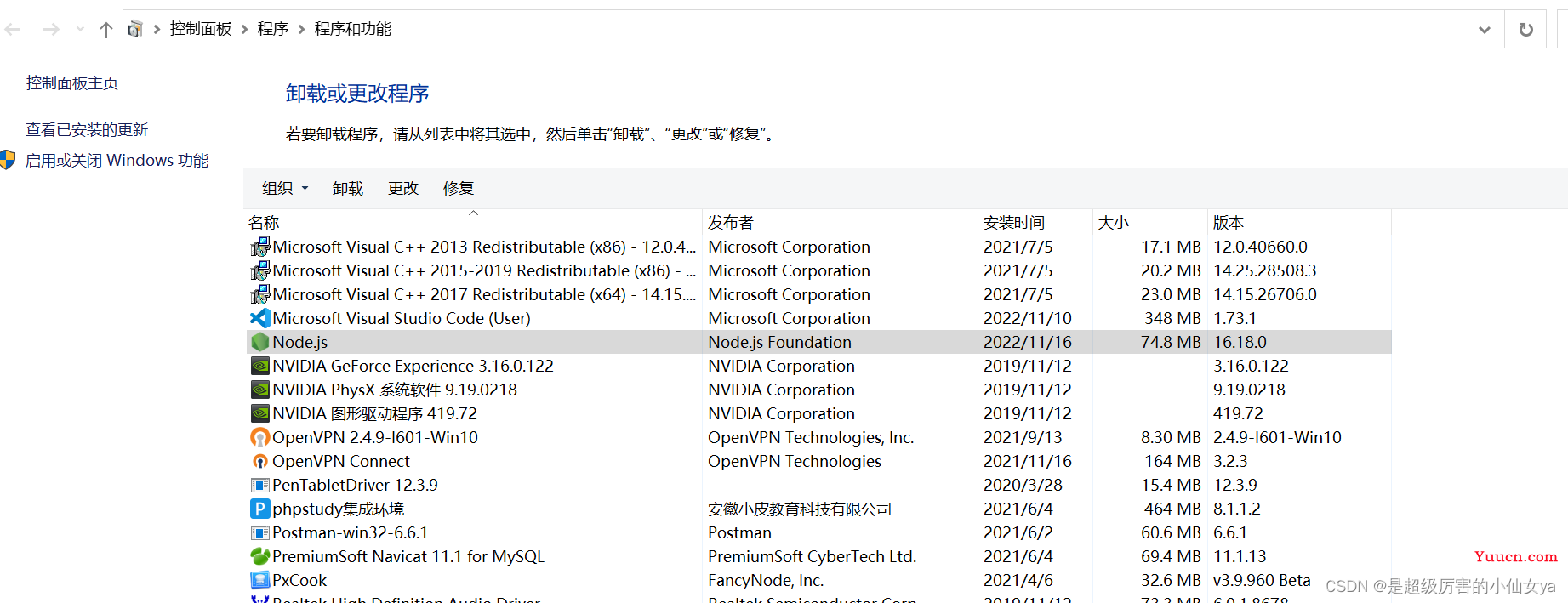
Task: Expand the chevron after 程序 breadcrumb
Action: point(301,30)
